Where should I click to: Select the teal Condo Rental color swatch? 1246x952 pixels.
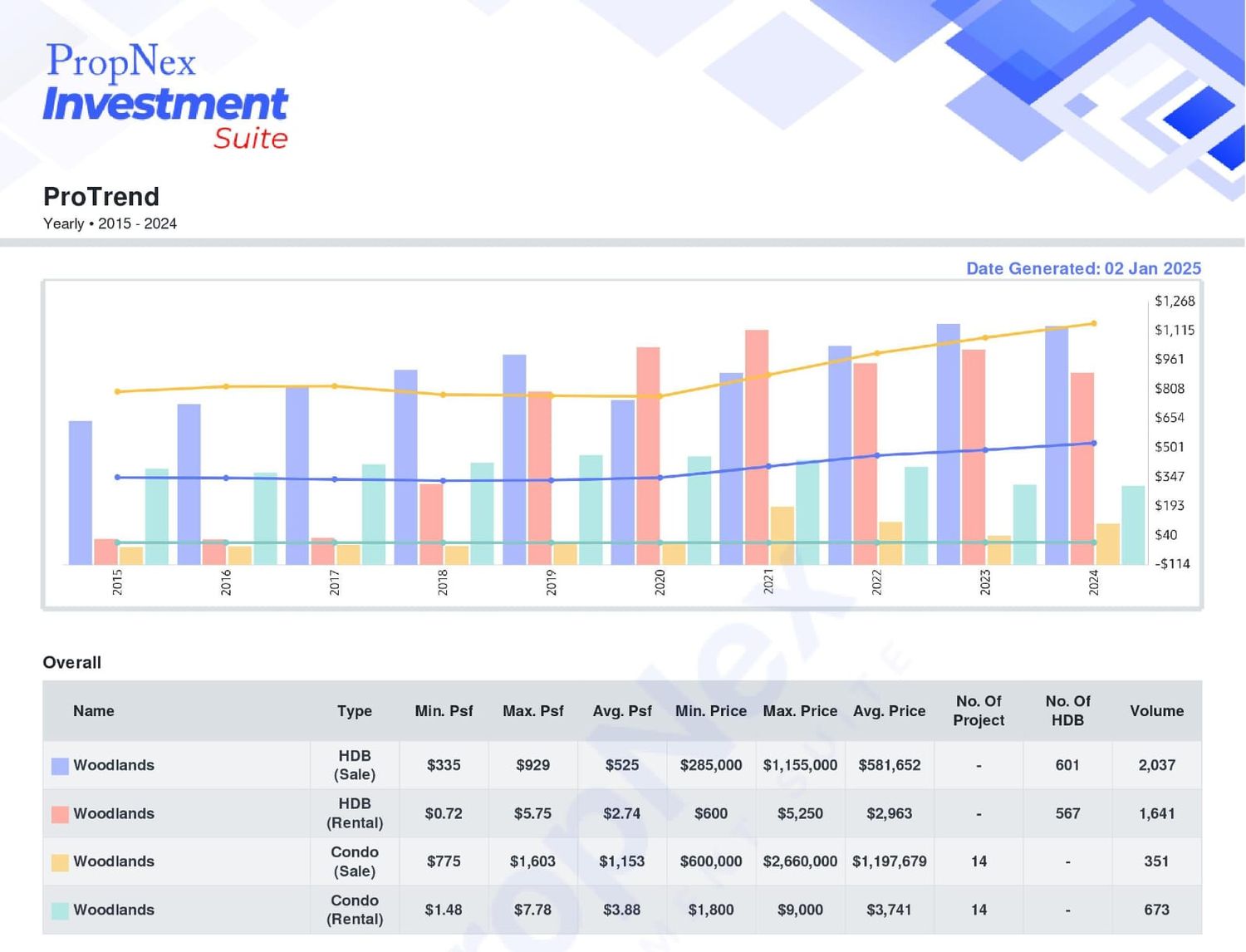pos(60,910)
